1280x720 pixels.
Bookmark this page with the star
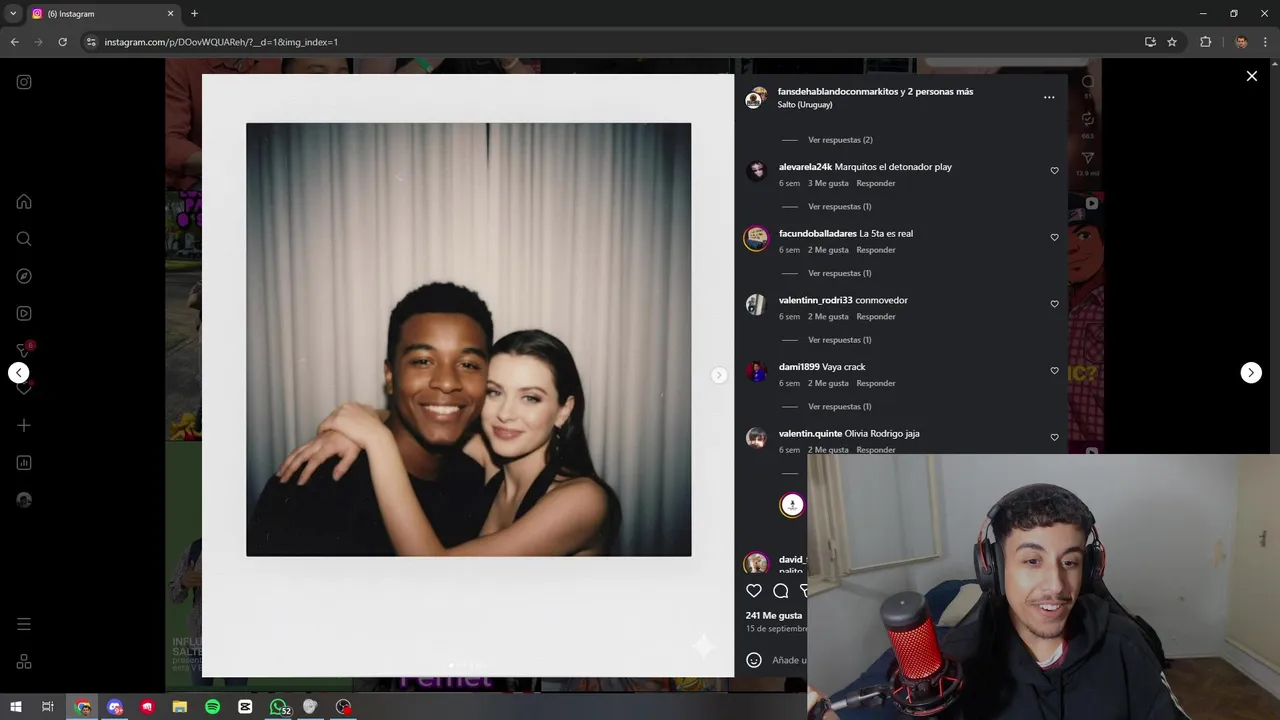click(x=1172, y=42)
